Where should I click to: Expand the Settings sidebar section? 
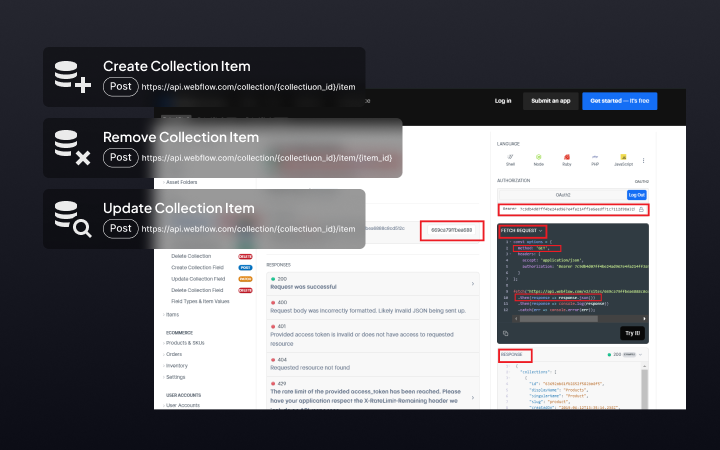(x=174, y=377)
